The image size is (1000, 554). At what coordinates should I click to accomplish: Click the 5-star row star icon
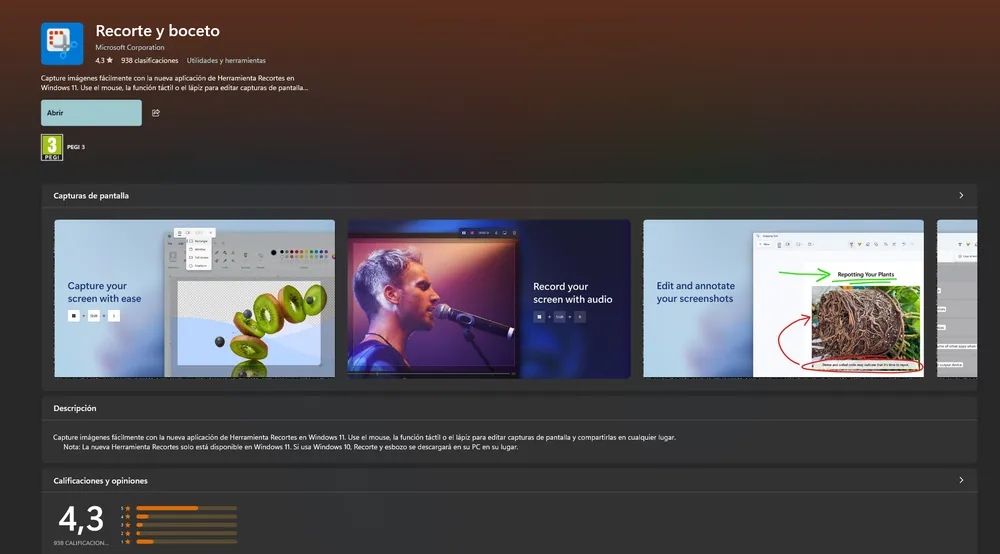127,508
